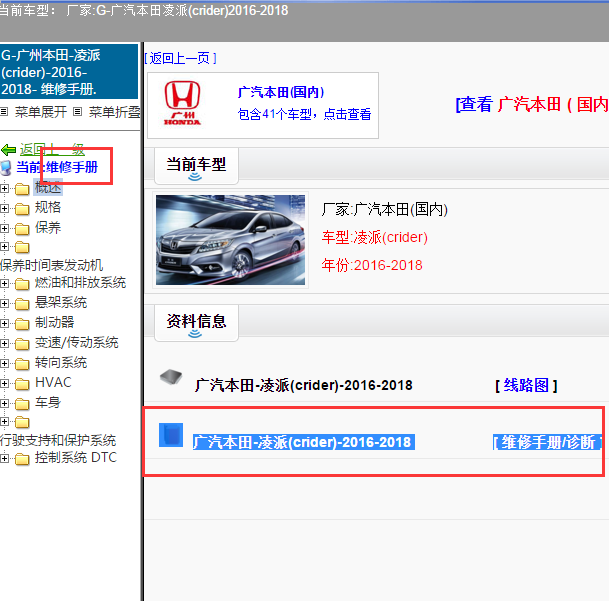
Task: Click 菜单折叠 to collapse the menu
Action: [x=115, y=112]
